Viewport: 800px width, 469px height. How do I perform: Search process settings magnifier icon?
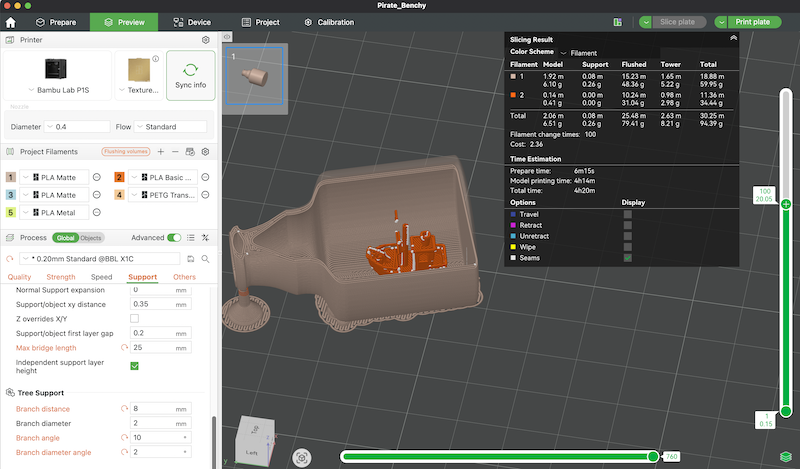[x=205, y=259]
